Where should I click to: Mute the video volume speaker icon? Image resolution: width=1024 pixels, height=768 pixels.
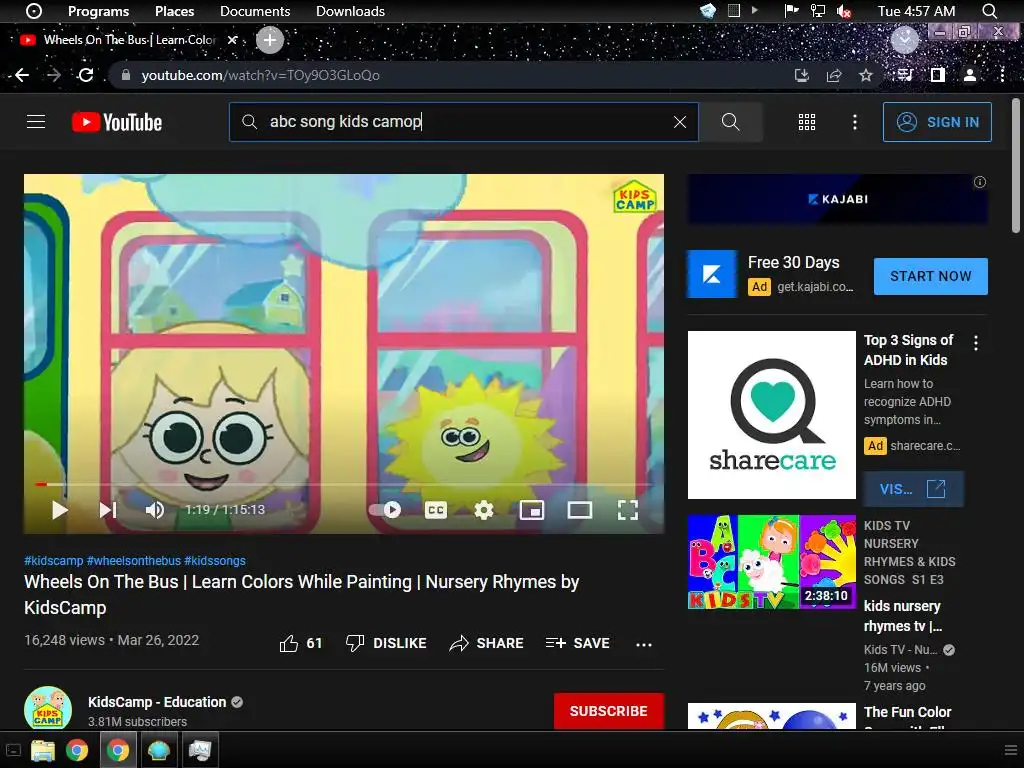[155, 510]
